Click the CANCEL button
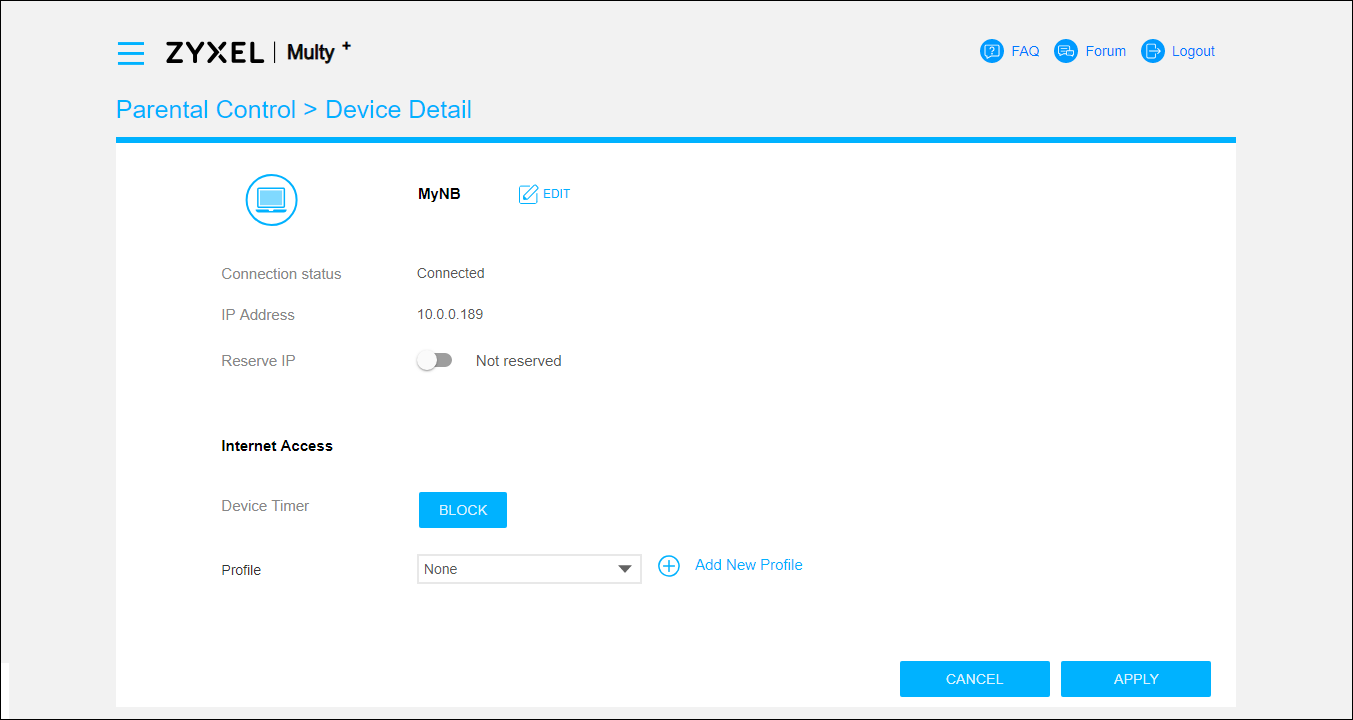1353x720 pixels. click(x=975, y=679)
